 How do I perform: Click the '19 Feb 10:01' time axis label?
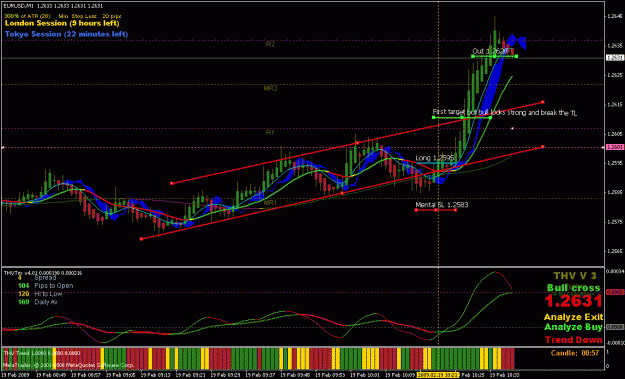coord(366,375)
